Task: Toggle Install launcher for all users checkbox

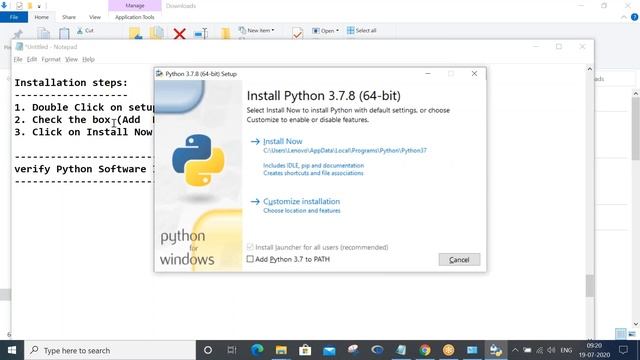Action: click(x=250, y=247)
